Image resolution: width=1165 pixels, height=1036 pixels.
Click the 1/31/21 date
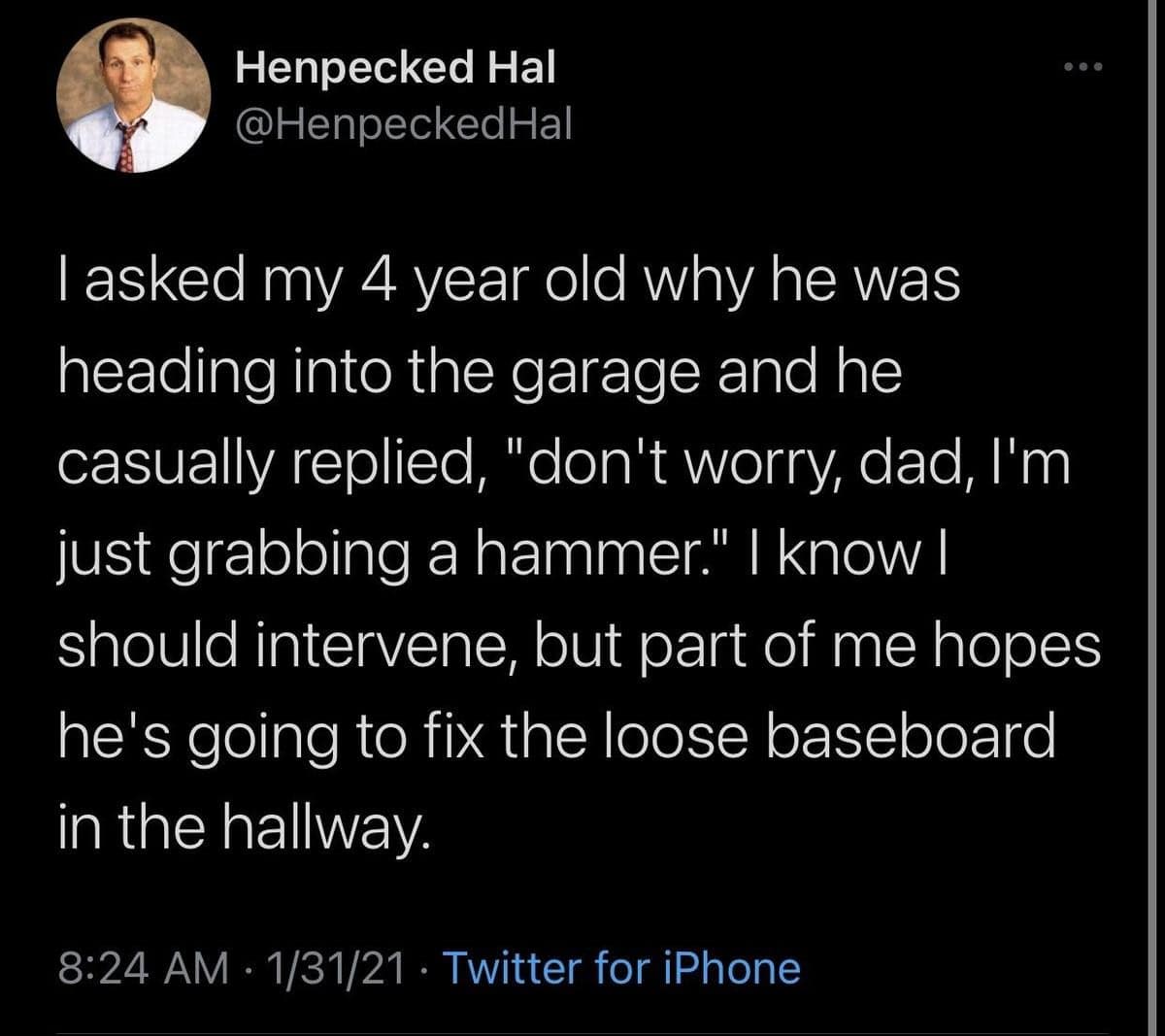(x=339, y=968)
